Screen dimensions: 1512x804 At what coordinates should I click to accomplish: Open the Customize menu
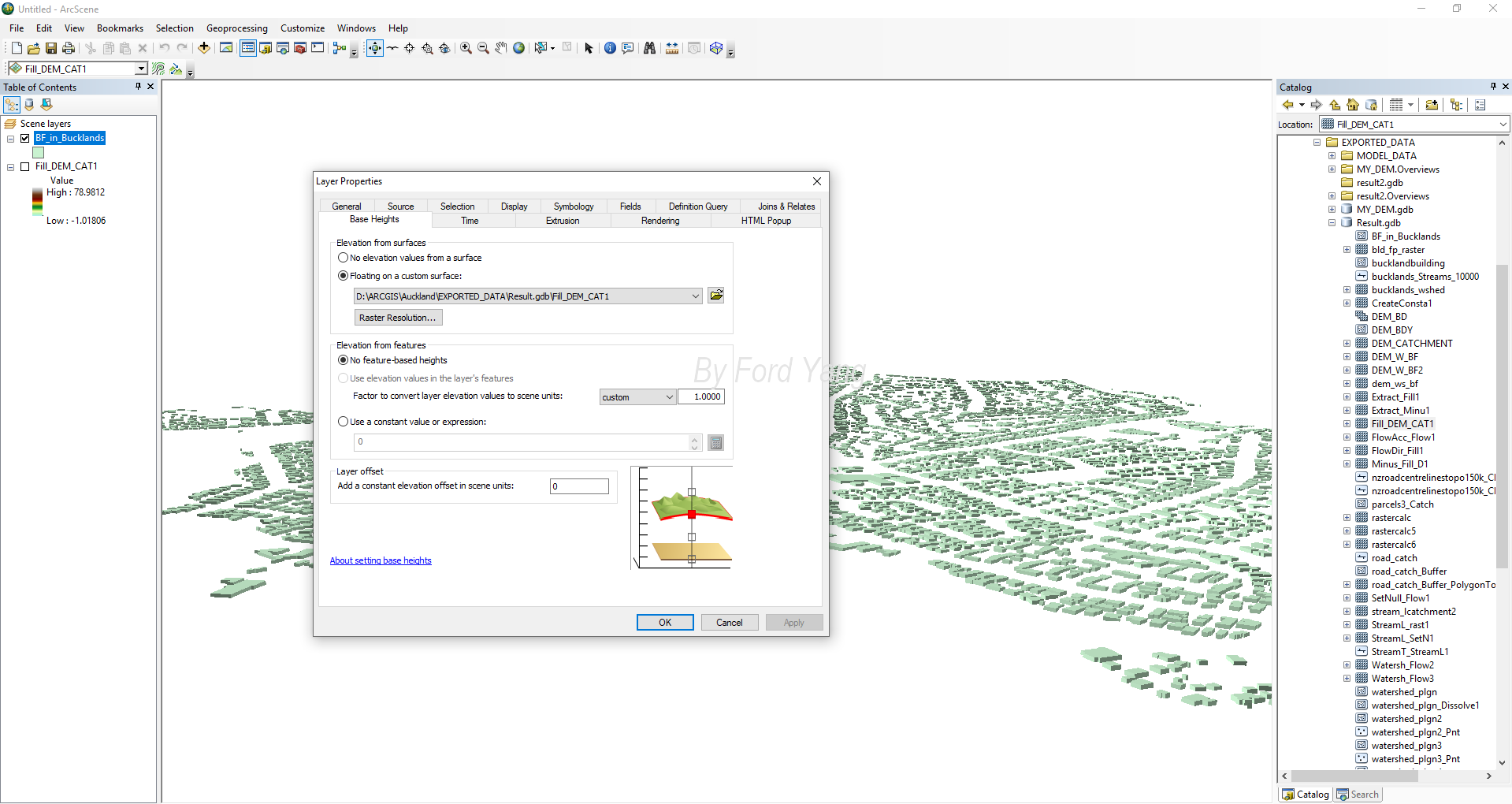(303, 28)
